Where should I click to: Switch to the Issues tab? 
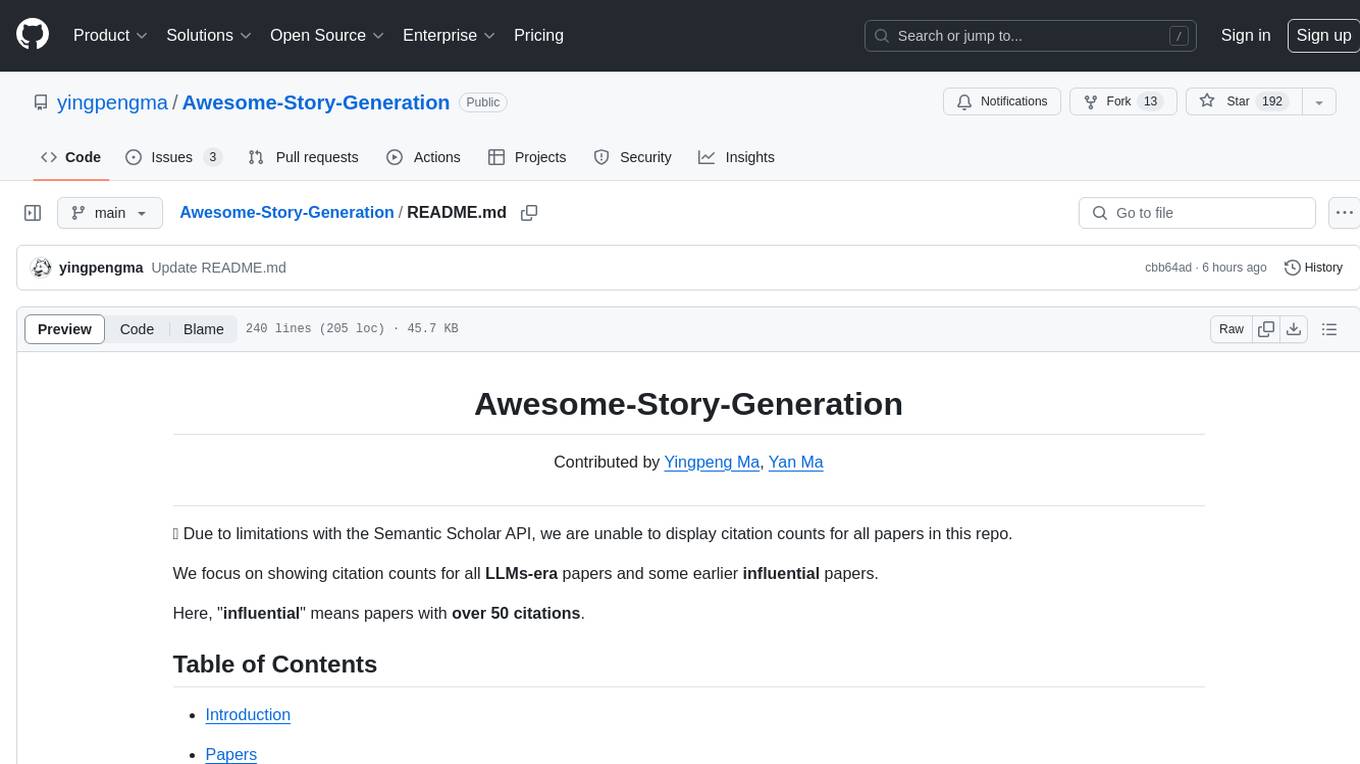coord(173,157)
